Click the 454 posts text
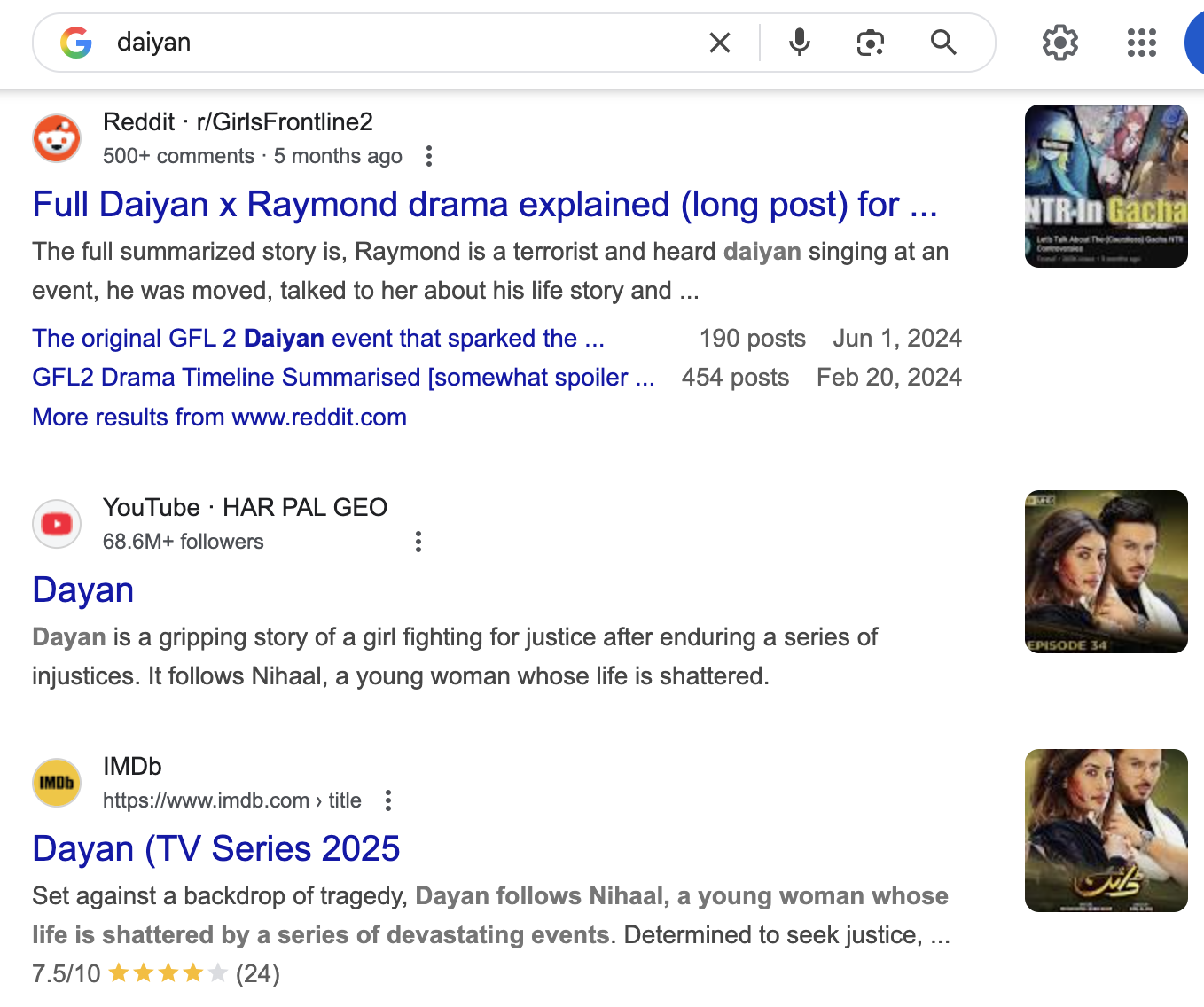This screenshot has width=1204, height=1007. 735,378
